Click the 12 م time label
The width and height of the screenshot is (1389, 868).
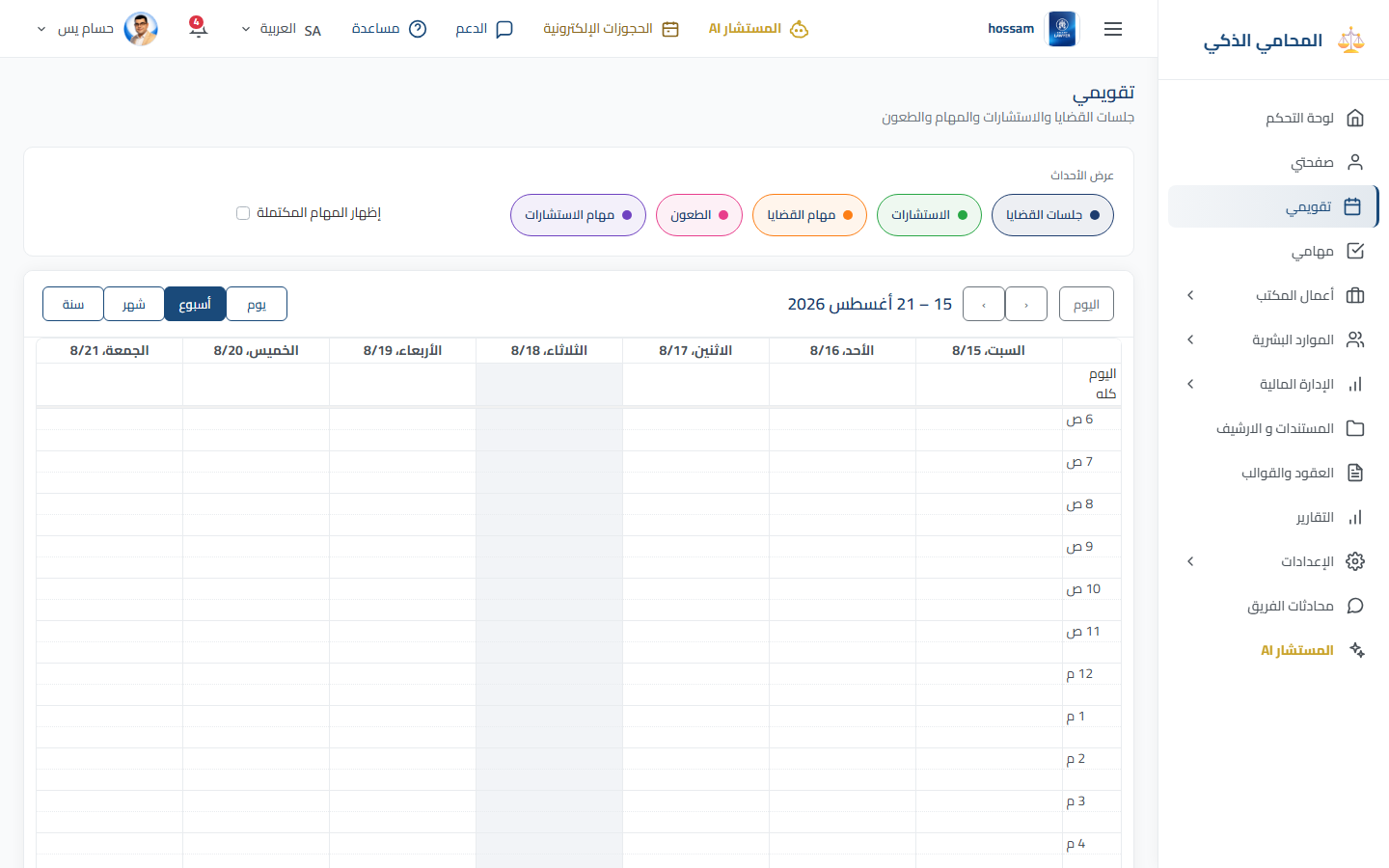tap(1079, 674)
